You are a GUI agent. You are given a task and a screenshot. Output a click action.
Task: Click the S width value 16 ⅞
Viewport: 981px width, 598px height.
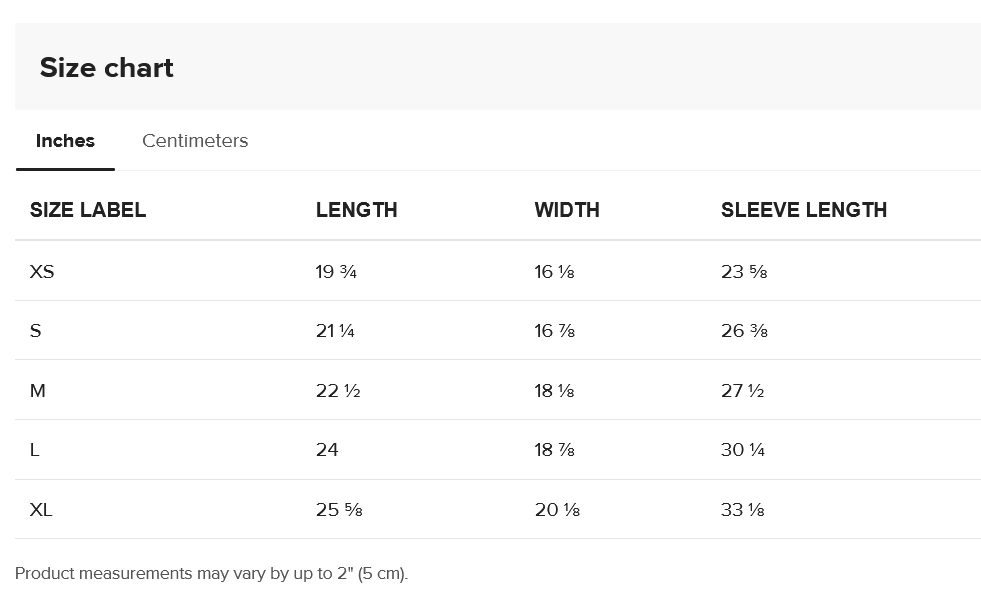click(x=554, y=330)
